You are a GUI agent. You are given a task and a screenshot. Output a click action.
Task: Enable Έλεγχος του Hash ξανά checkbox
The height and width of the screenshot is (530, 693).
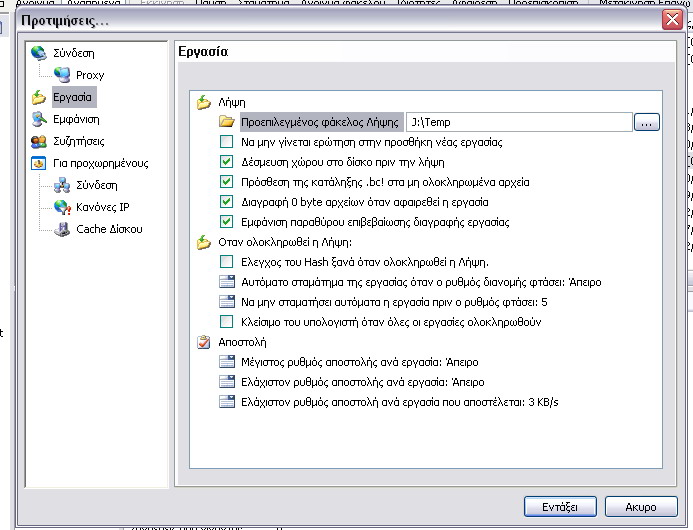click(x=226, y=262)
